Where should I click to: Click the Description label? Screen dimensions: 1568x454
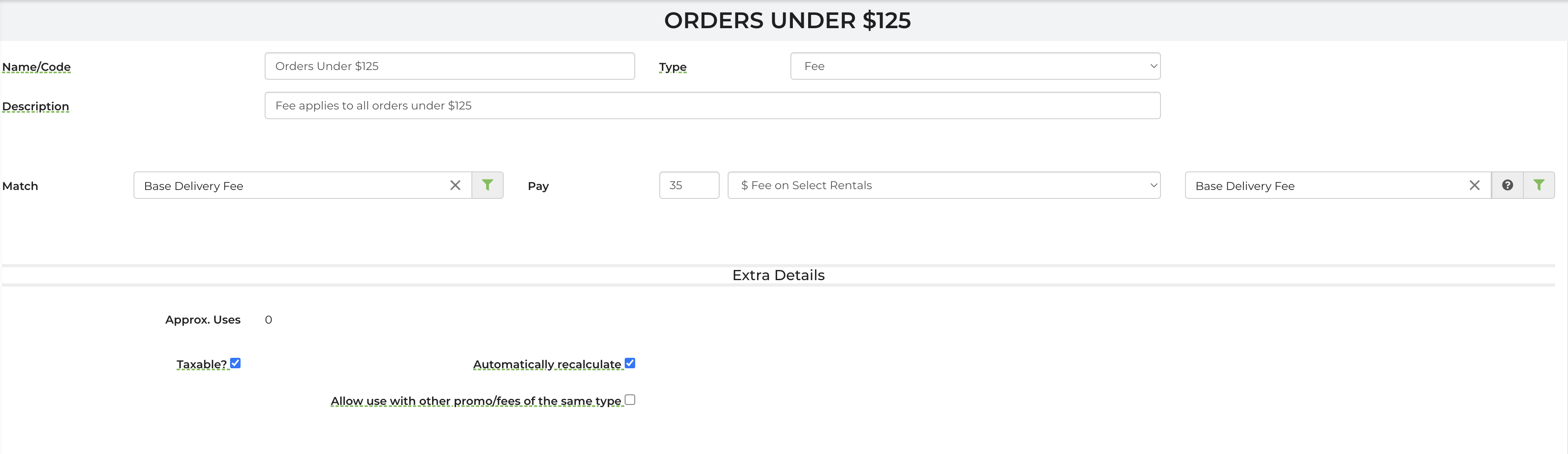(x=35, y=107)
